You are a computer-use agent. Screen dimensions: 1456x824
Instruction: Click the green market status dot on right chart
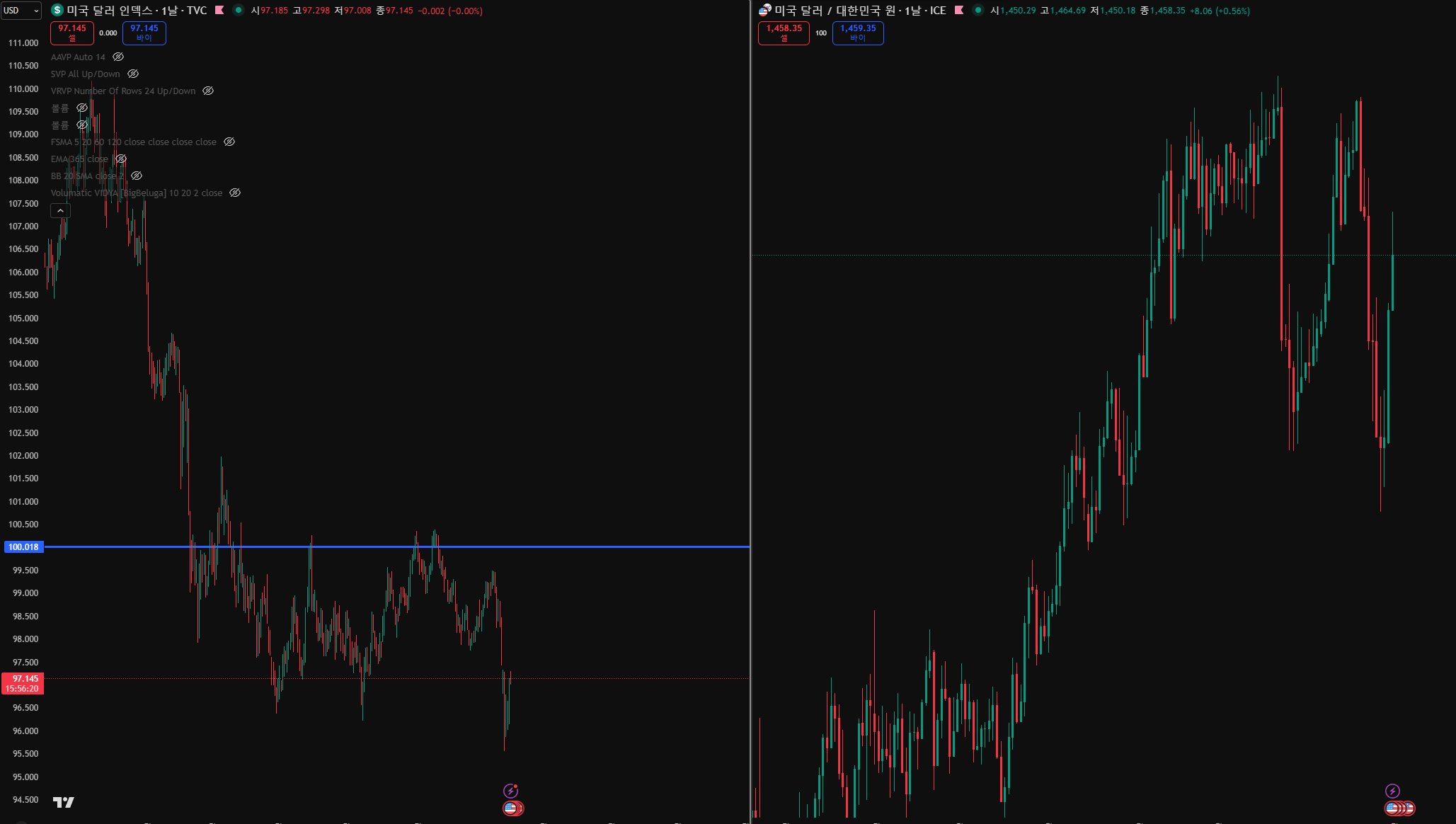point(978,10)
